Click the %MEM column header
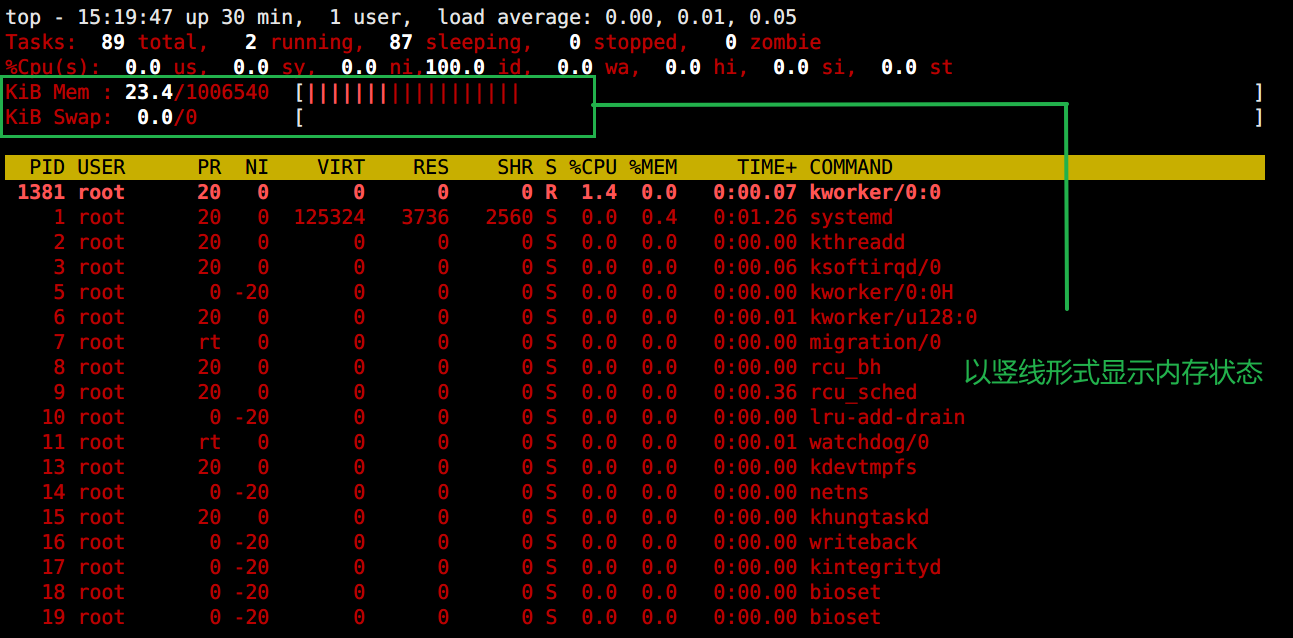Screen dimensions: 1293x638 [653, 167]
